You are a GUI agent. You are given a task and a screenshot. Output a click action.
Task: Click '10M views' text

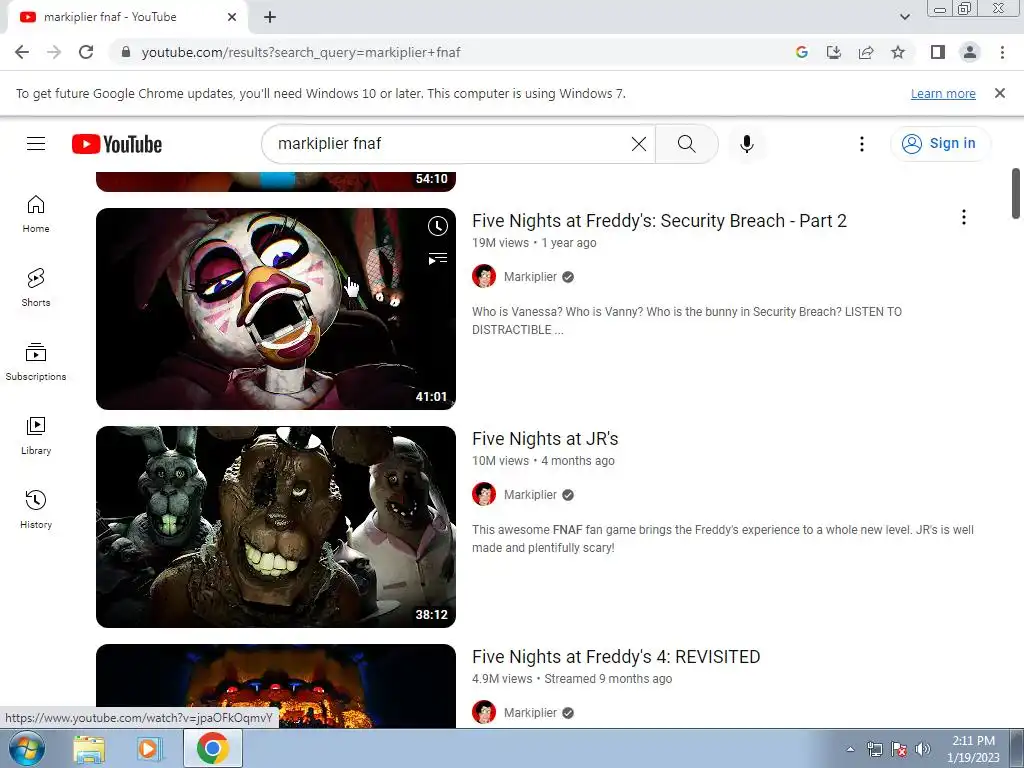click(x=500, y=461)
